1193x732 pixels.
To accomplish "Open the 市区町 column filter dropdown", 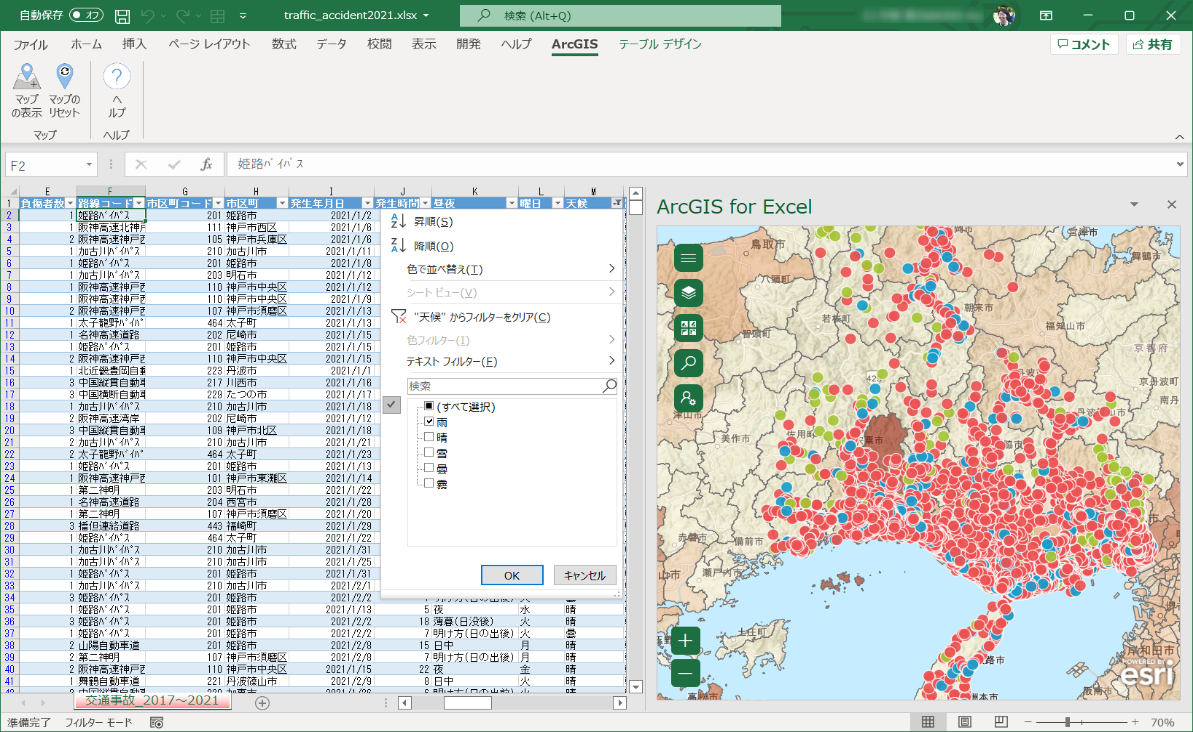I will 282,203.
